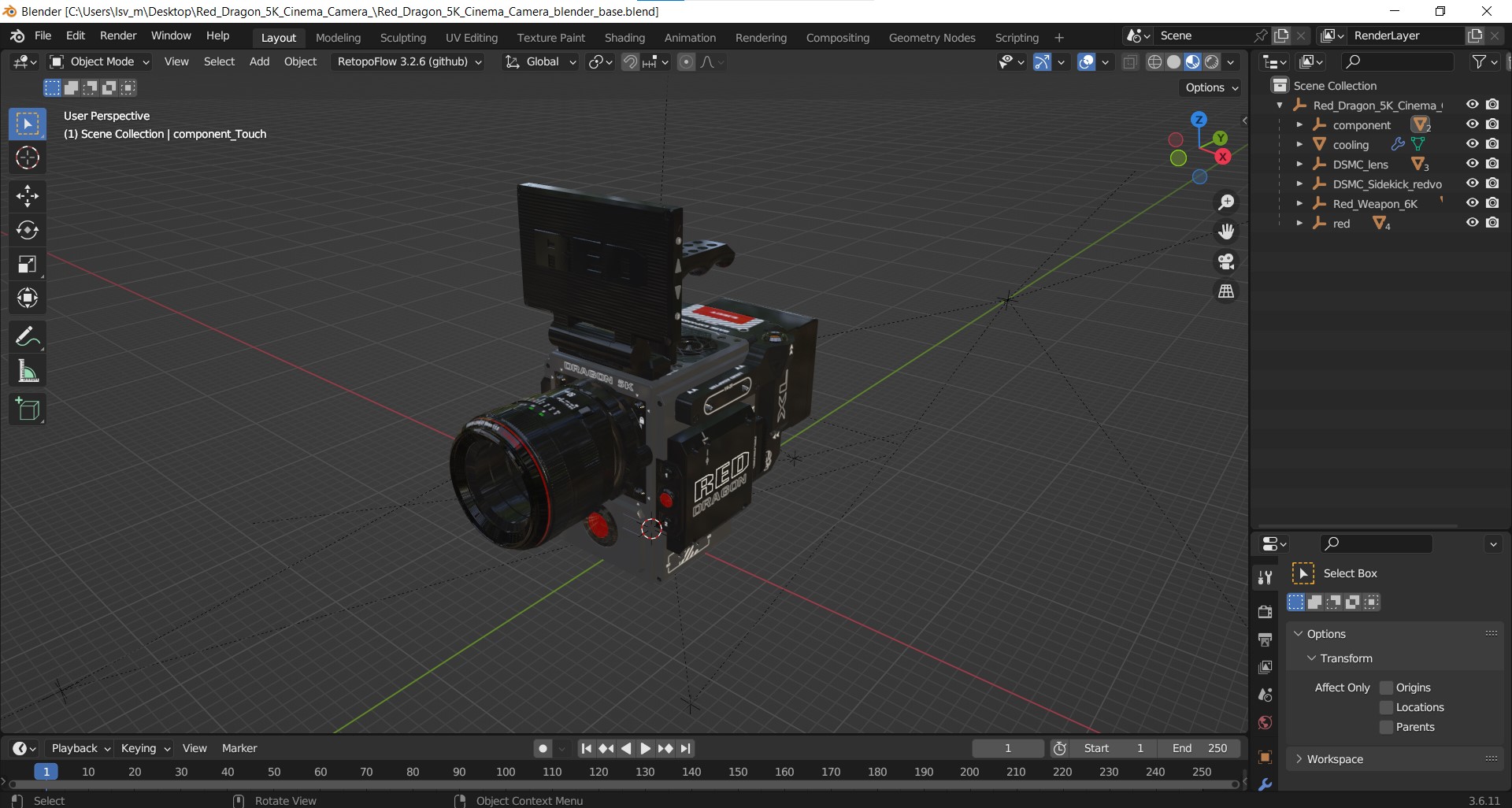
Task: Switch to the Modeling workspace tab
Action: click(x=338, y=37)
